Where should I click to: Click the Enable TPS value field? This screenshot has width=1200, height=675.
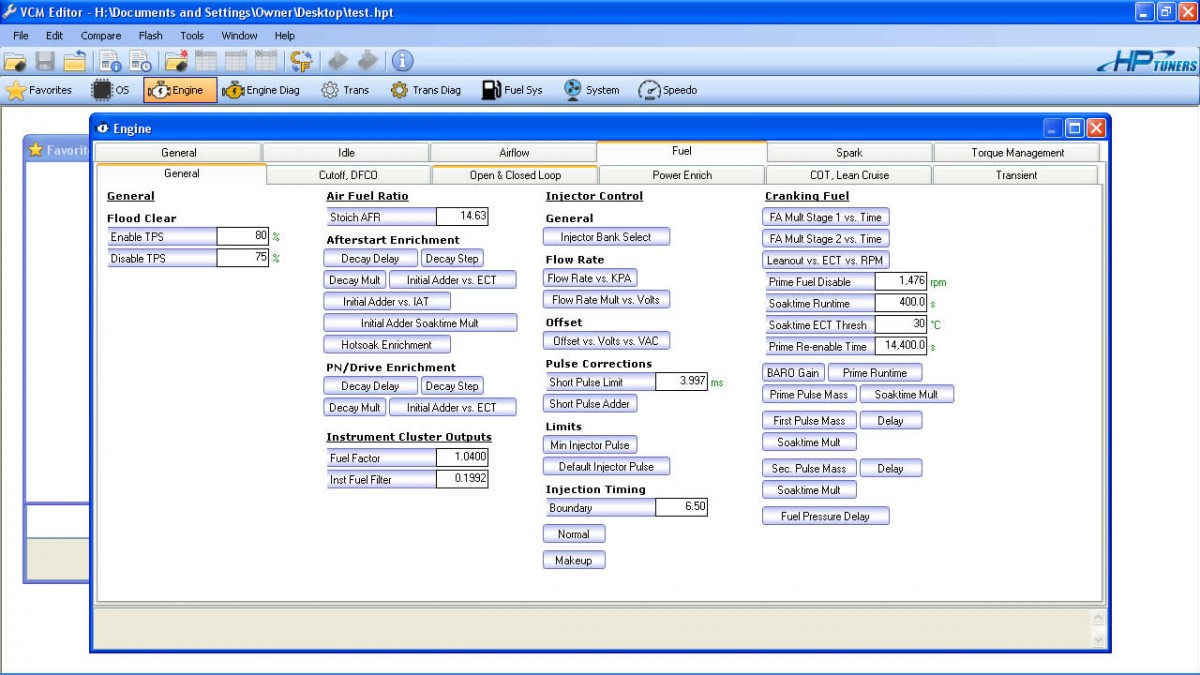point(243,237)
